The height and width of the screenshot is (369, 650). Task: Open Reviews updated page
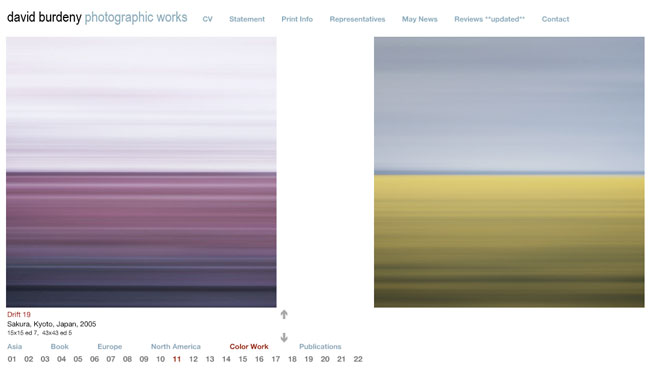pos(490,19)
